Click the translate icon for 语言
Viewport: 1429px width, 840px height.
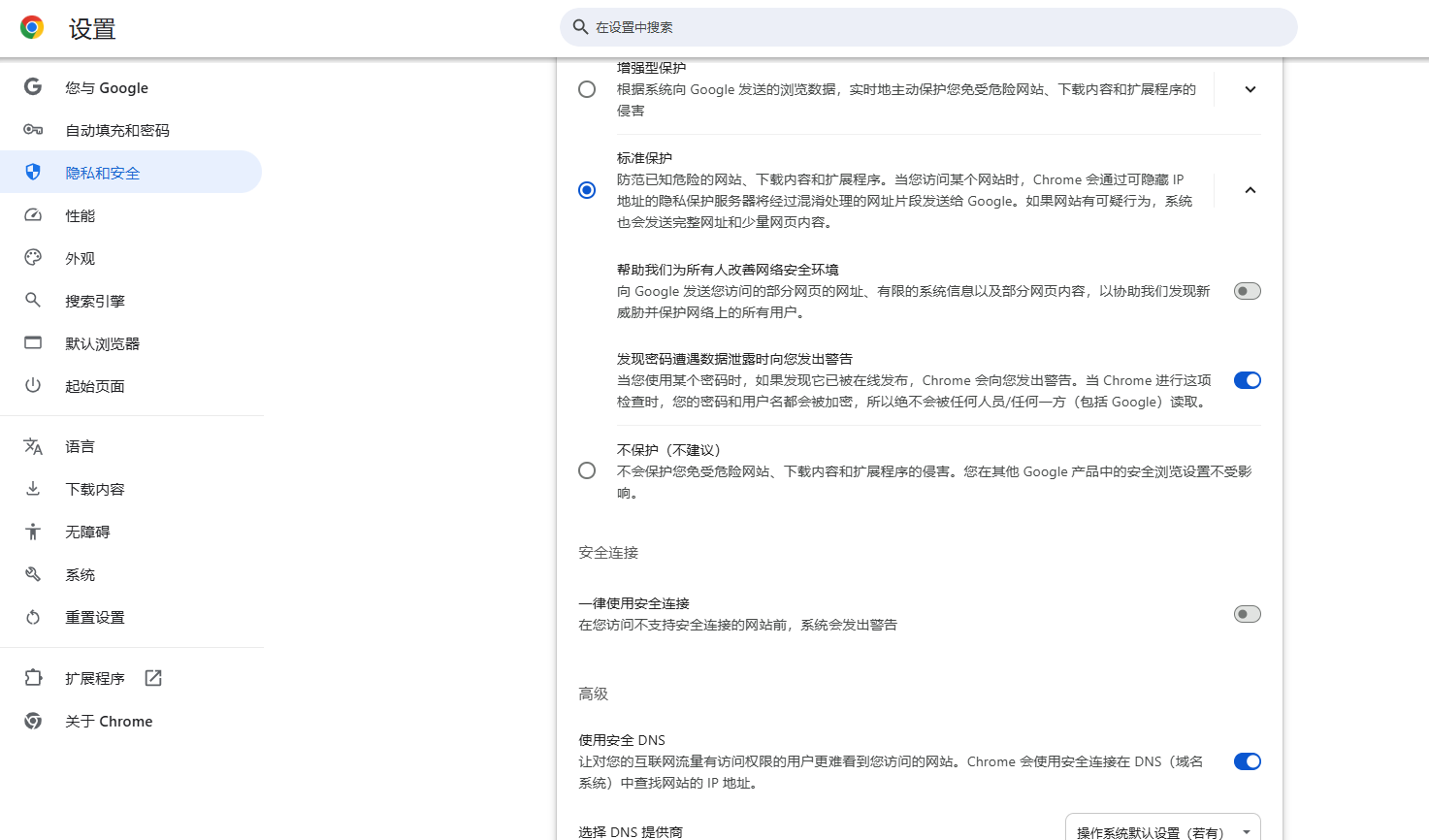click(x=33, y=446)
